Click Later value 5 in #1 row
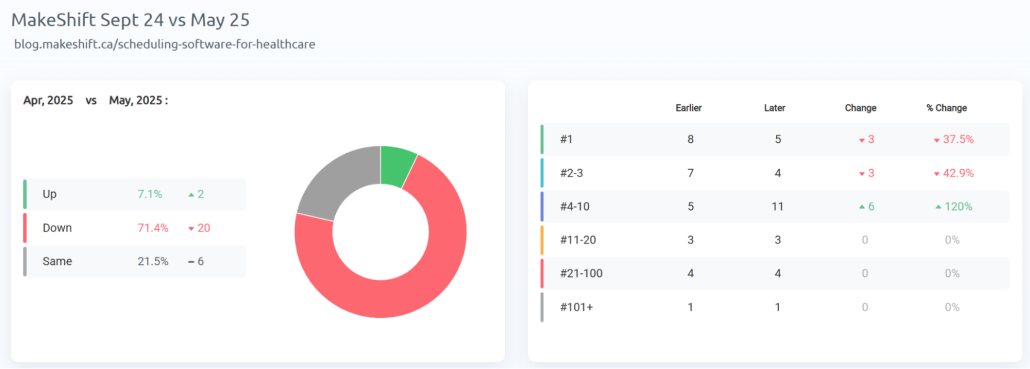 (x=778, y=139)
